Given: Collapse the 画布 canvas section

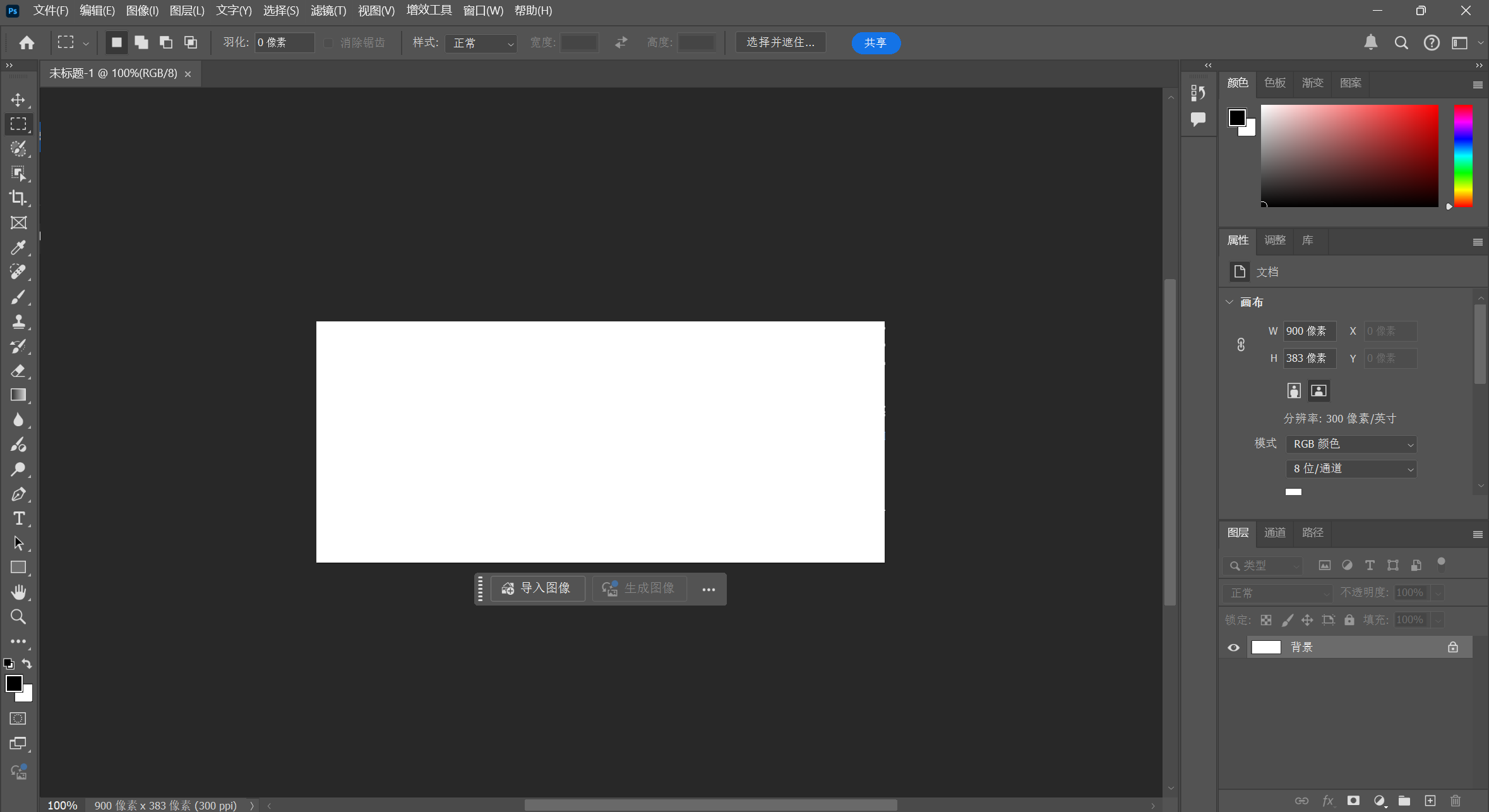Looking at the screenshot, I should [x=1229, y=302].
